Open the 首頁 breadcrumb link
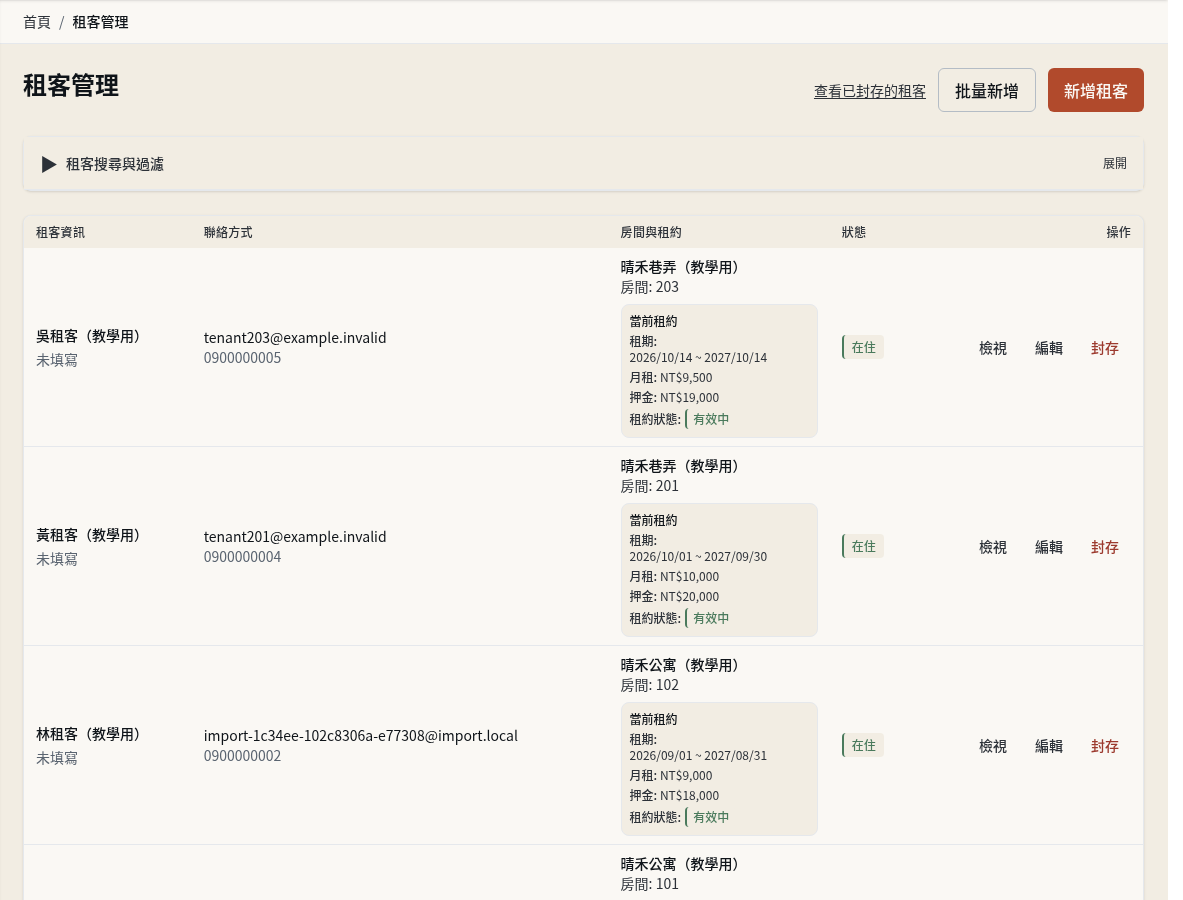 point(37,23)
